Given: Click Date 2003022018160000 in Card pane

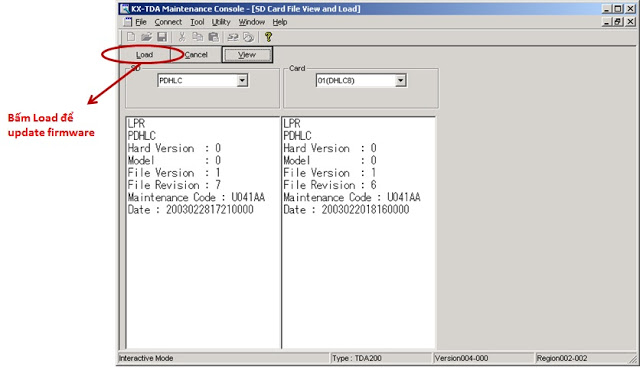Looking at the screenshot, I should pos(346,210).
